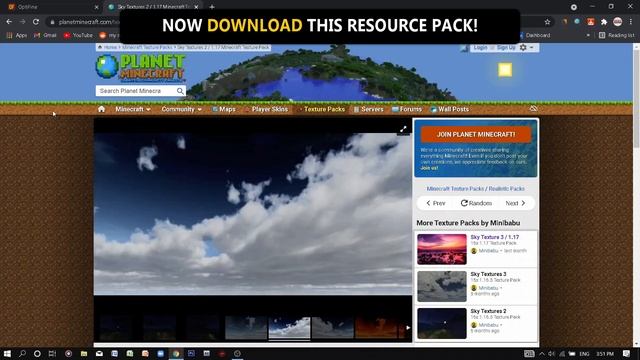Bookmark this page with the star icon
The height and width of the screenshot is (360, 640).
547,22
